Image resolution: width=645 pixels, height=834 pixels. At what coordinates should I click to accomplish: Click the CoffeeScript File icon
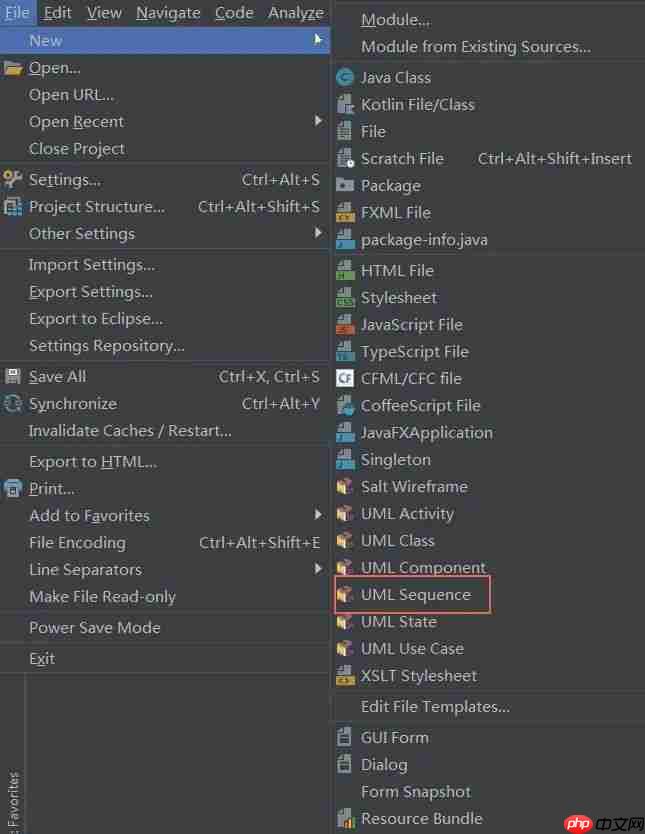point(345,406)
